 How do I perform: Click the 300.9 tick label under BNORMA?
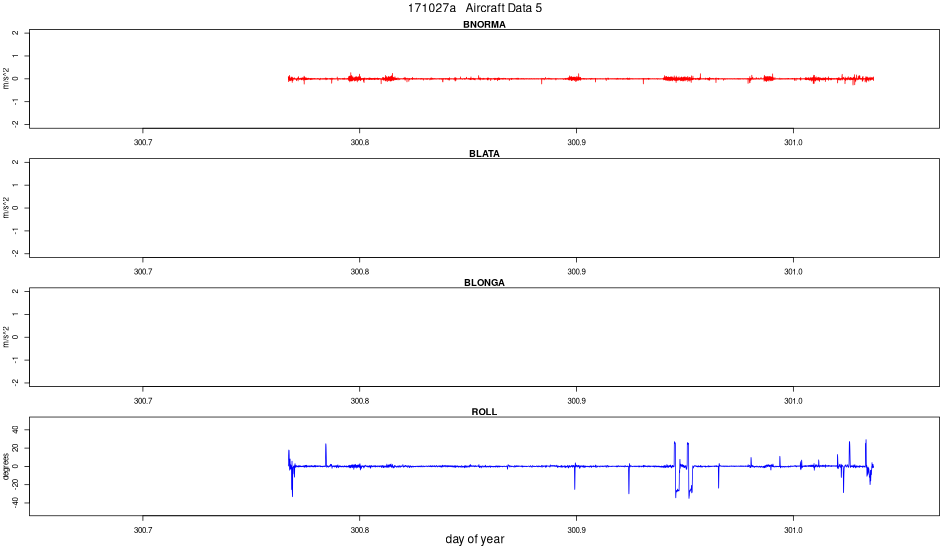coord(576,142)
